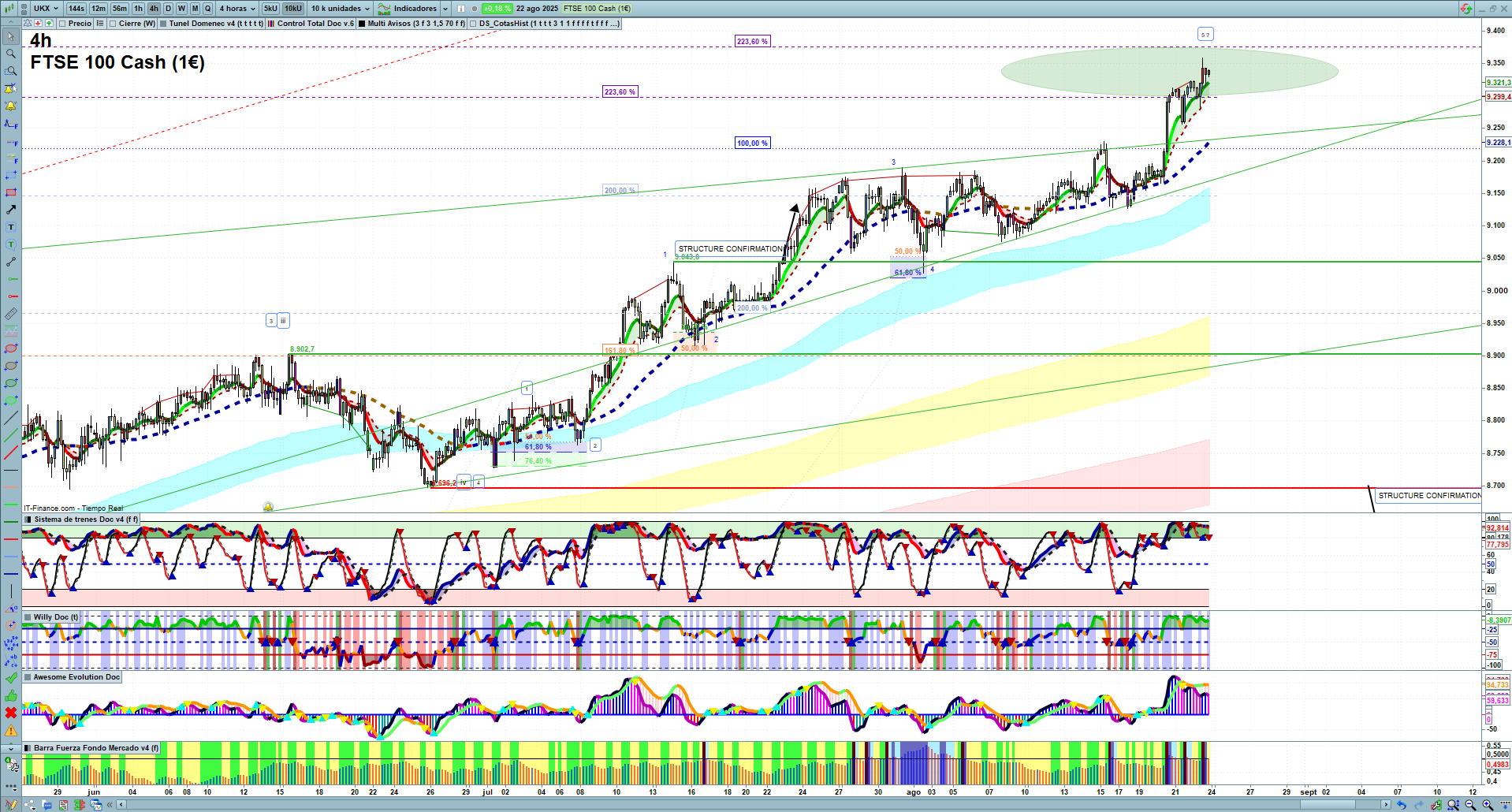Click the share icon in bottom bar
The image size is (1512, 812).
(x=30, y=805)
